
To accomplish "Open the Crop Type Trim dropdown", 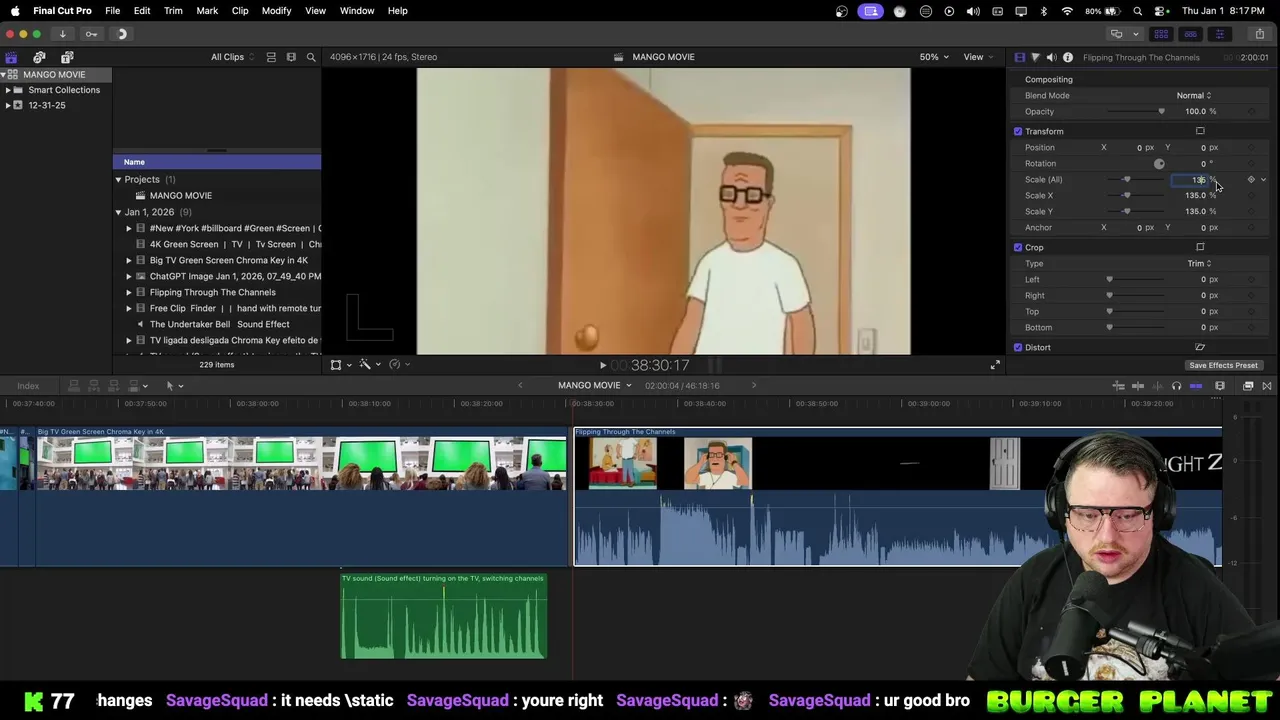I will (1199, 263).
